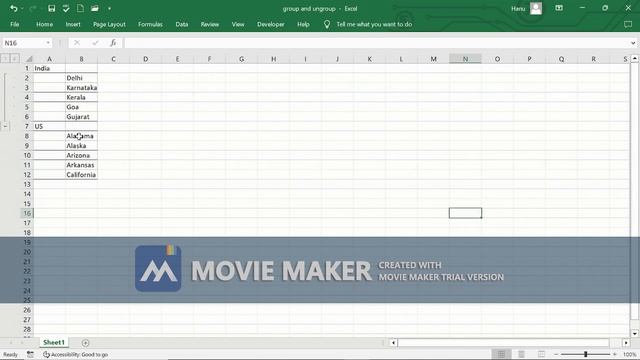Select the cell containing Delhi

pyautogui.click(x=81, y=78)
